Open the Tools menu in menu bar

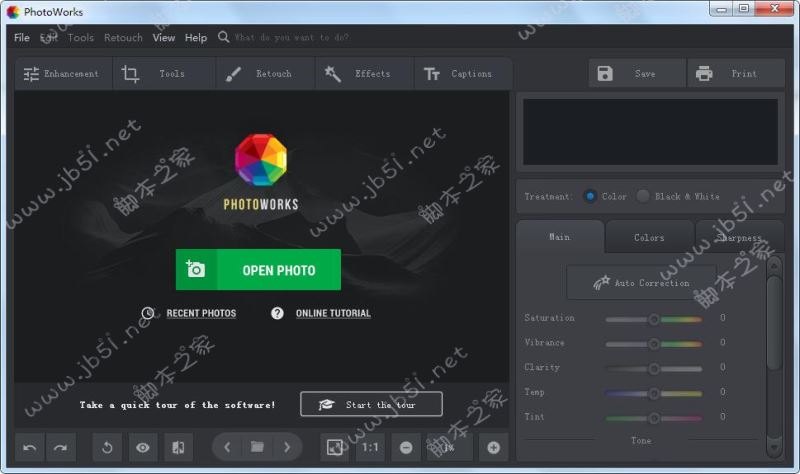(x=81, y=38)
